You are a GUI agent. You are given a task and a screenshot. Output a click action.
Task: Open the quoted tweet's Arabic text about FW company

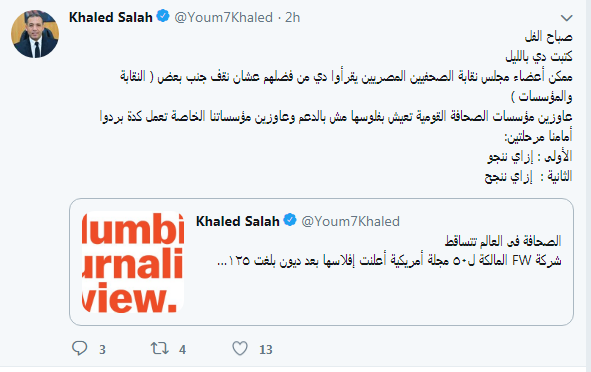[389, 260]
